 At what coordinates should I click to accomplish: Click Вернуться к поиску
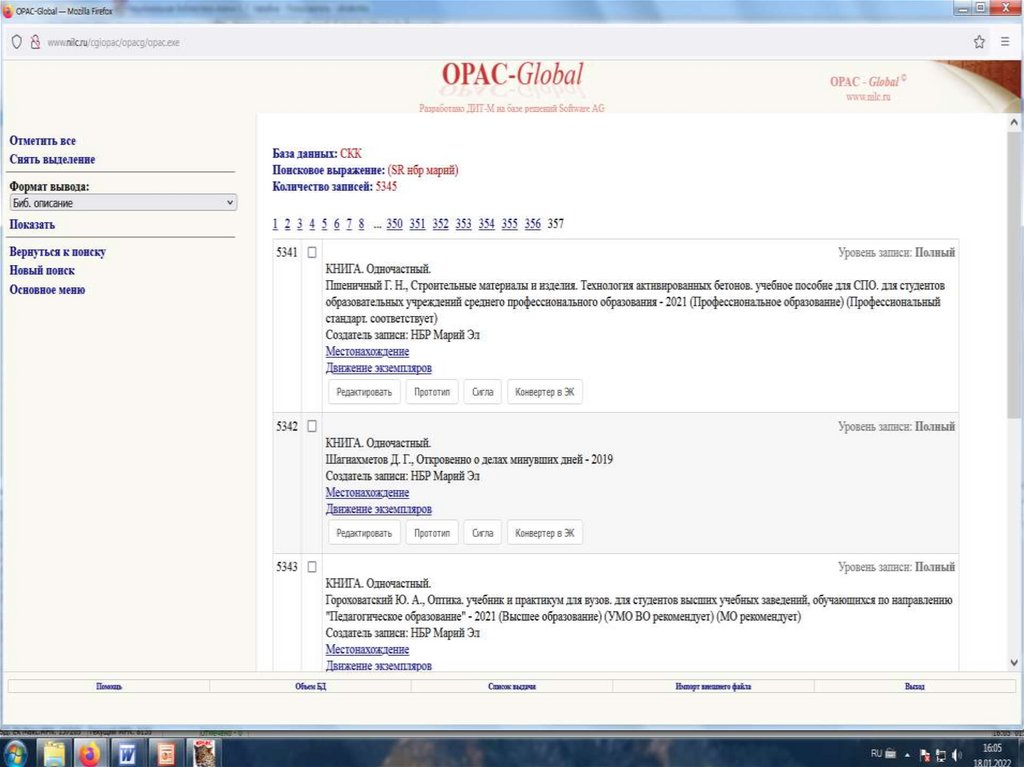coord(57,252)
